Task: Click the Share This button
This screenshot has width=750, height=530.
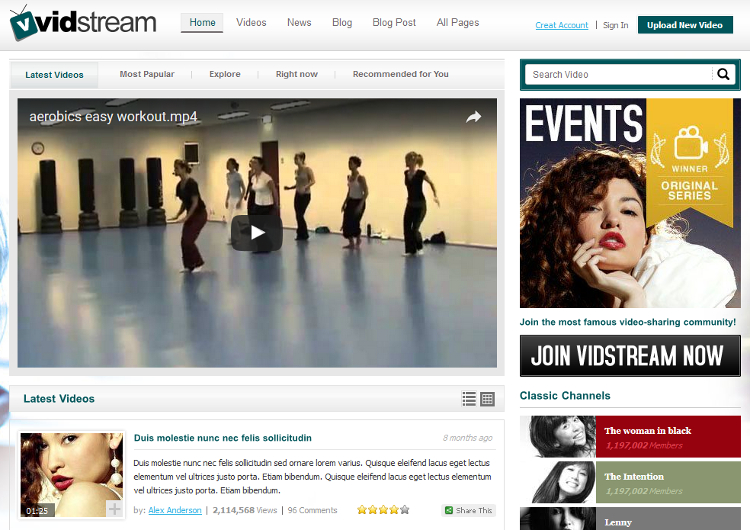Action: [x=468, y=510]
